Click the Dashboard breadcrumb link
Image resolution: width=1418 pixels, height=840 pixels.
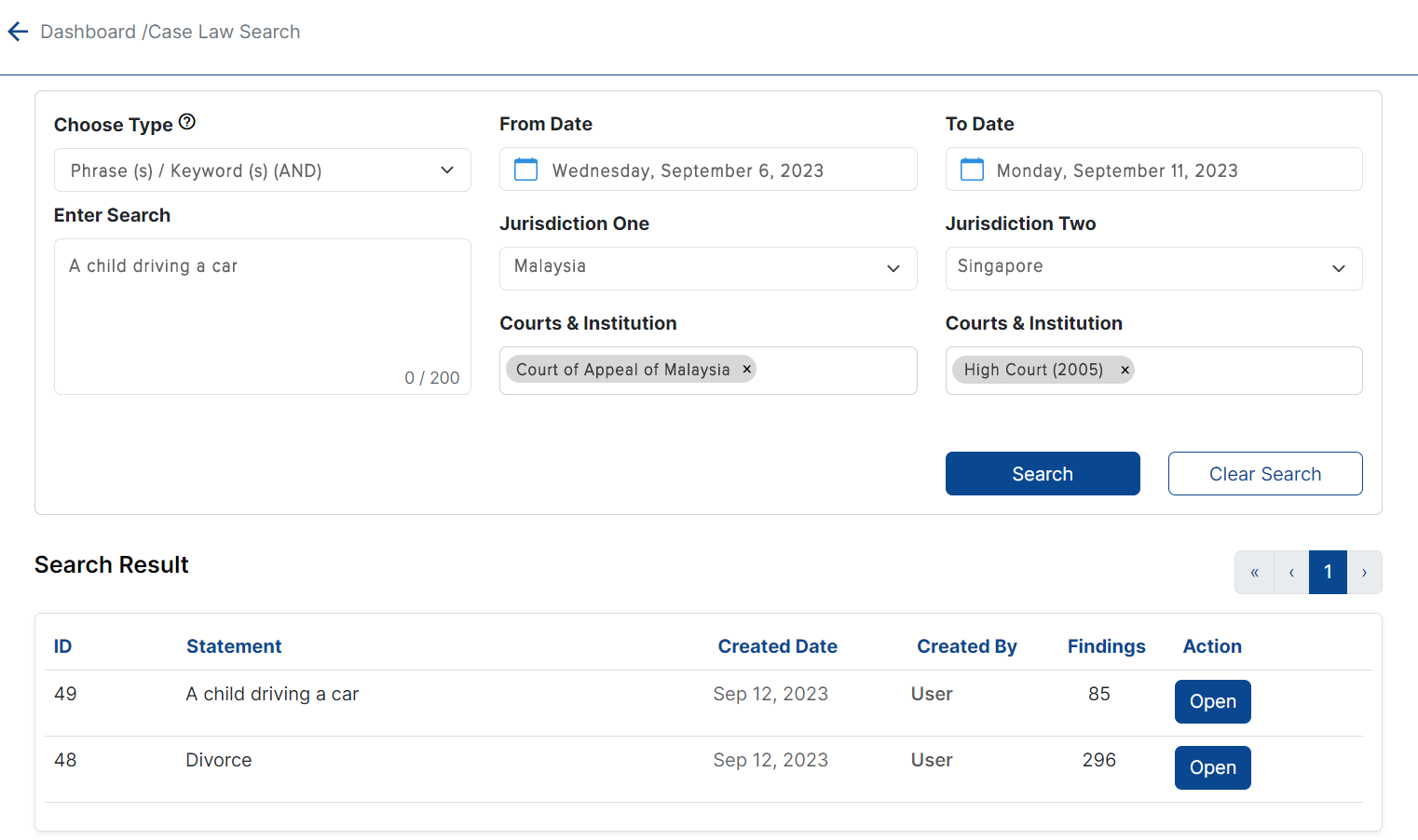click(x=88, y=32)
